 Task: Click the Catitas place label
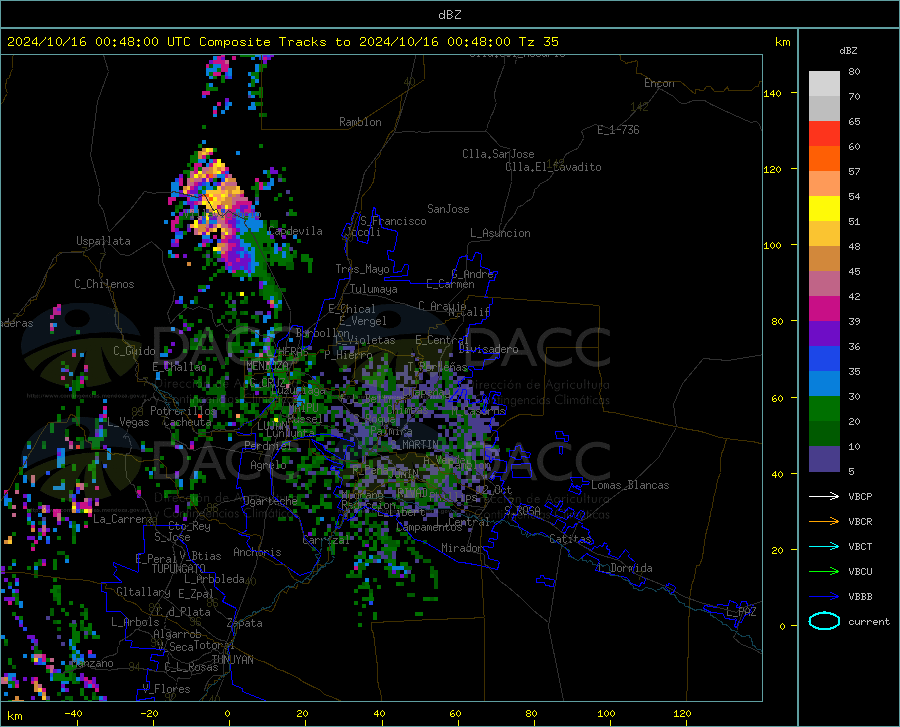click(x=570, y=539)
